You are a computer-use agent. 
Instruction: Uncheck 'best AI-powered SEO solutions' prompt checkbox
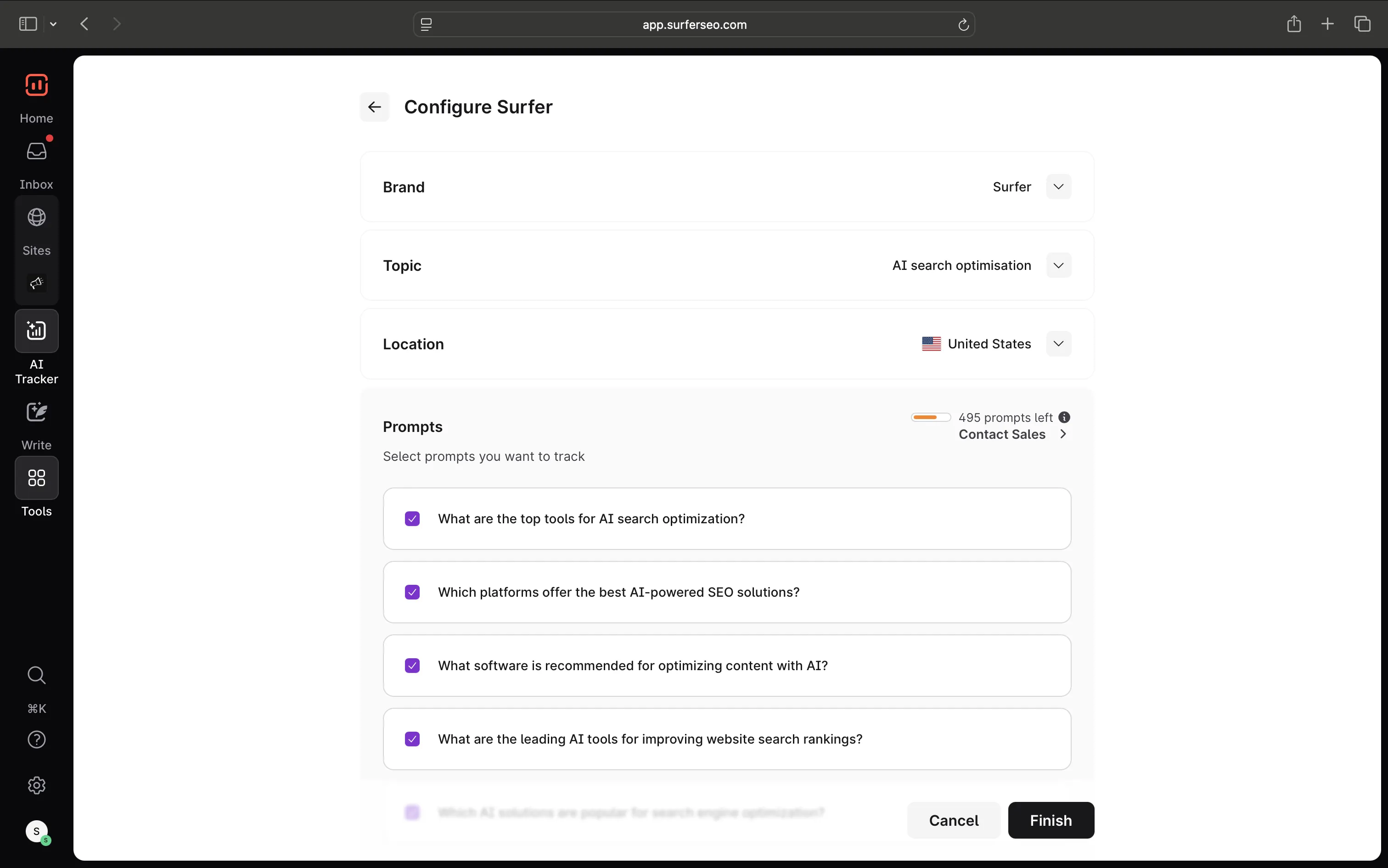tap(412, 593)
